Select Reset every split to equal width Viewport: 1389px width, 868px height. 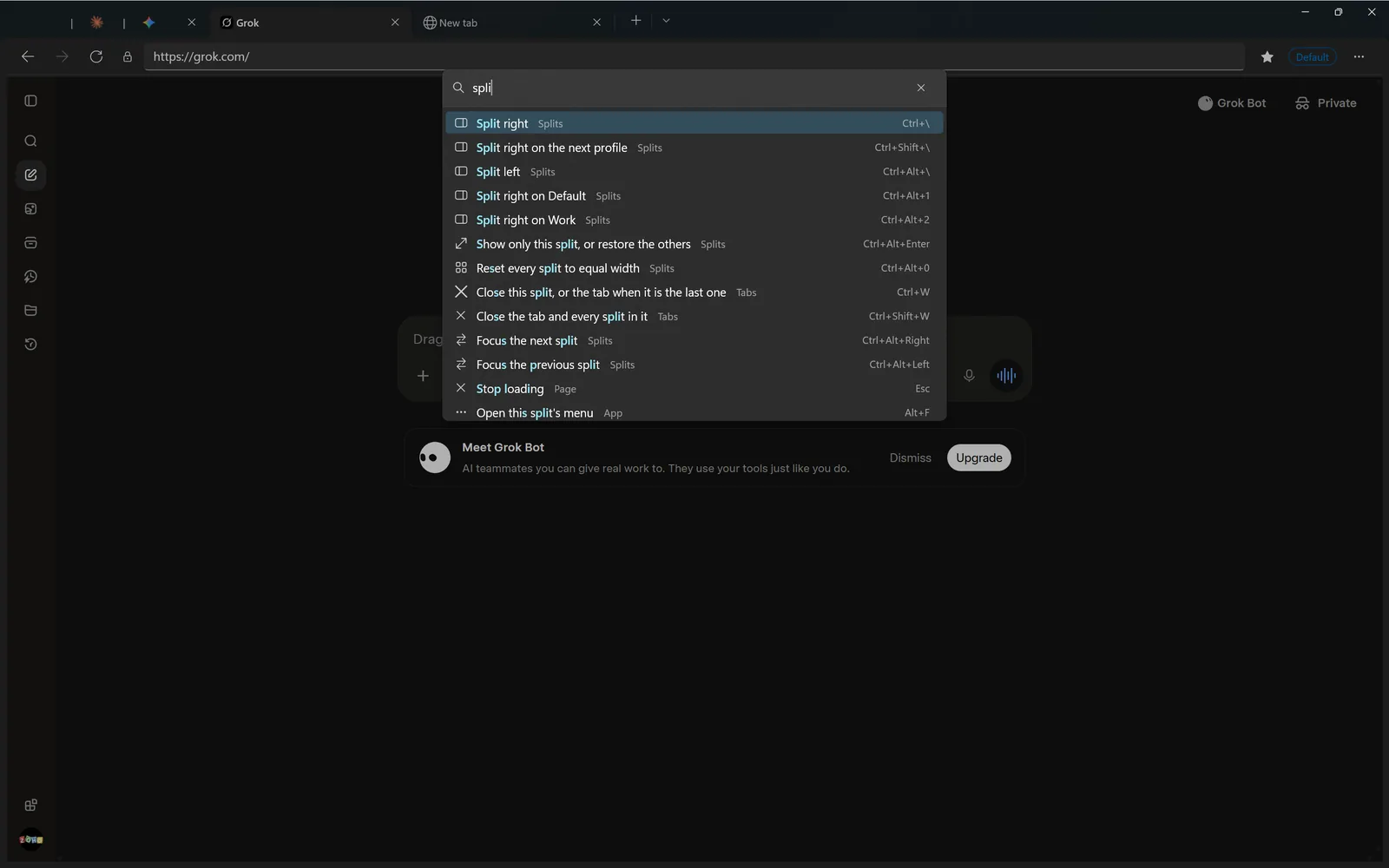point(694,268)
